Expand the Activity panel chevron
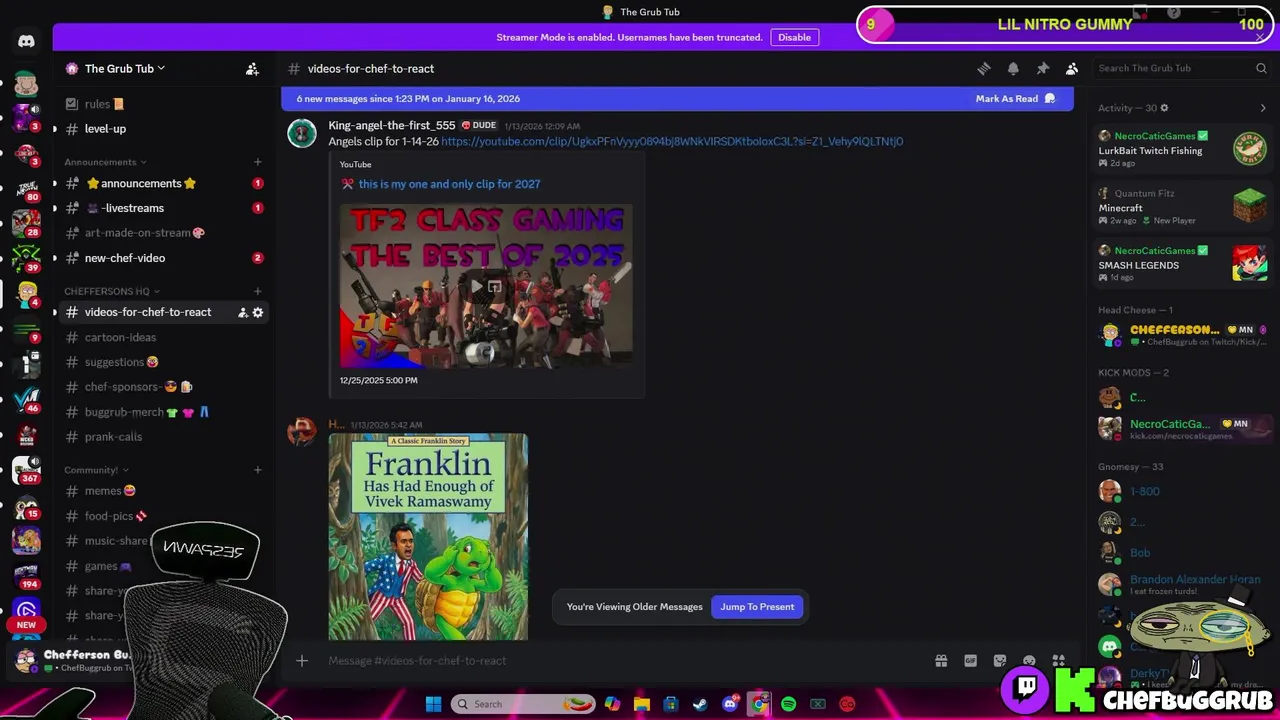 click(x=1262, y=108)
